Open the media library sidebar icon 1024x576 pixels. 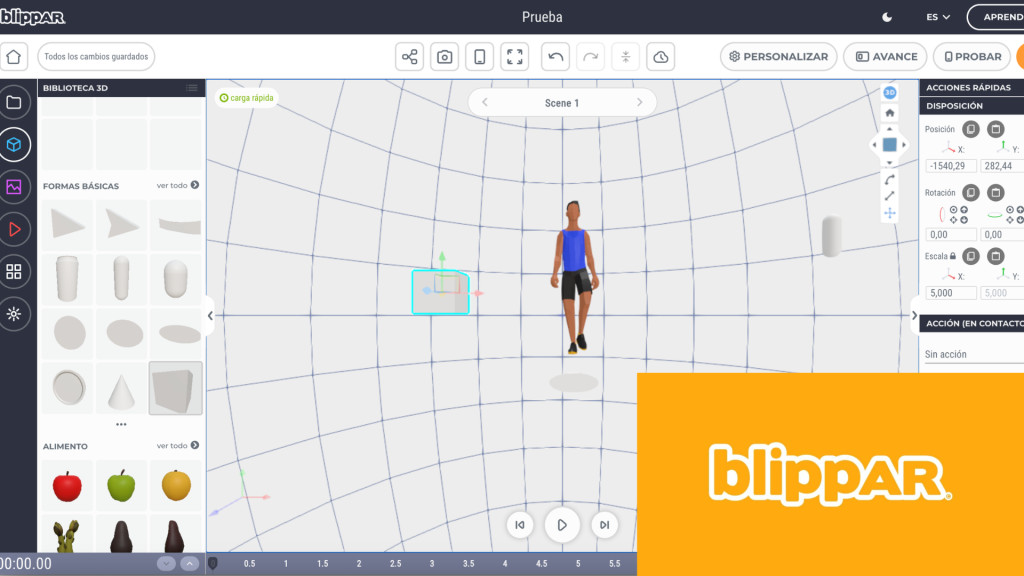[15, 187]
